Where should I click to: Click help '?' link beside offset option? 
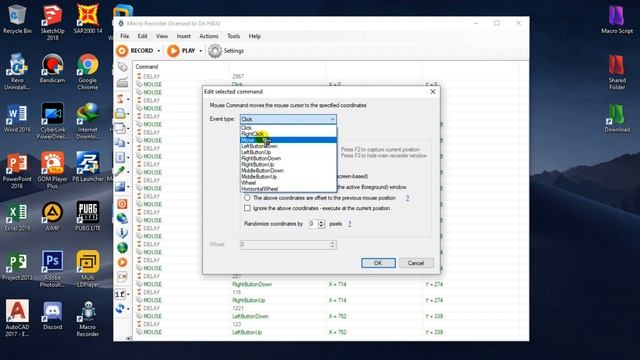[407, 198]
